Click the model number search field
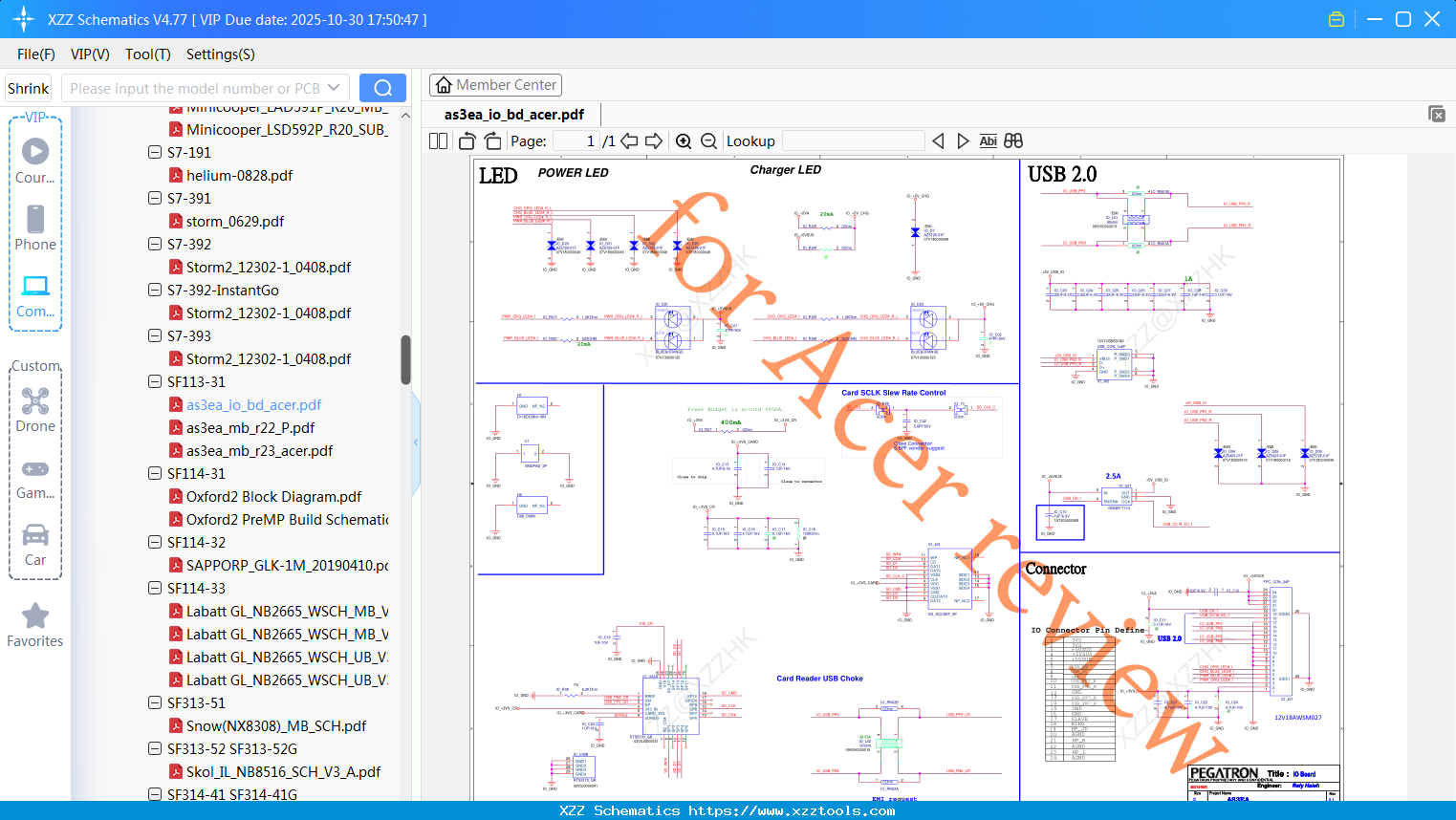Viewport: 1456px width, 820px height. point(195,88)
